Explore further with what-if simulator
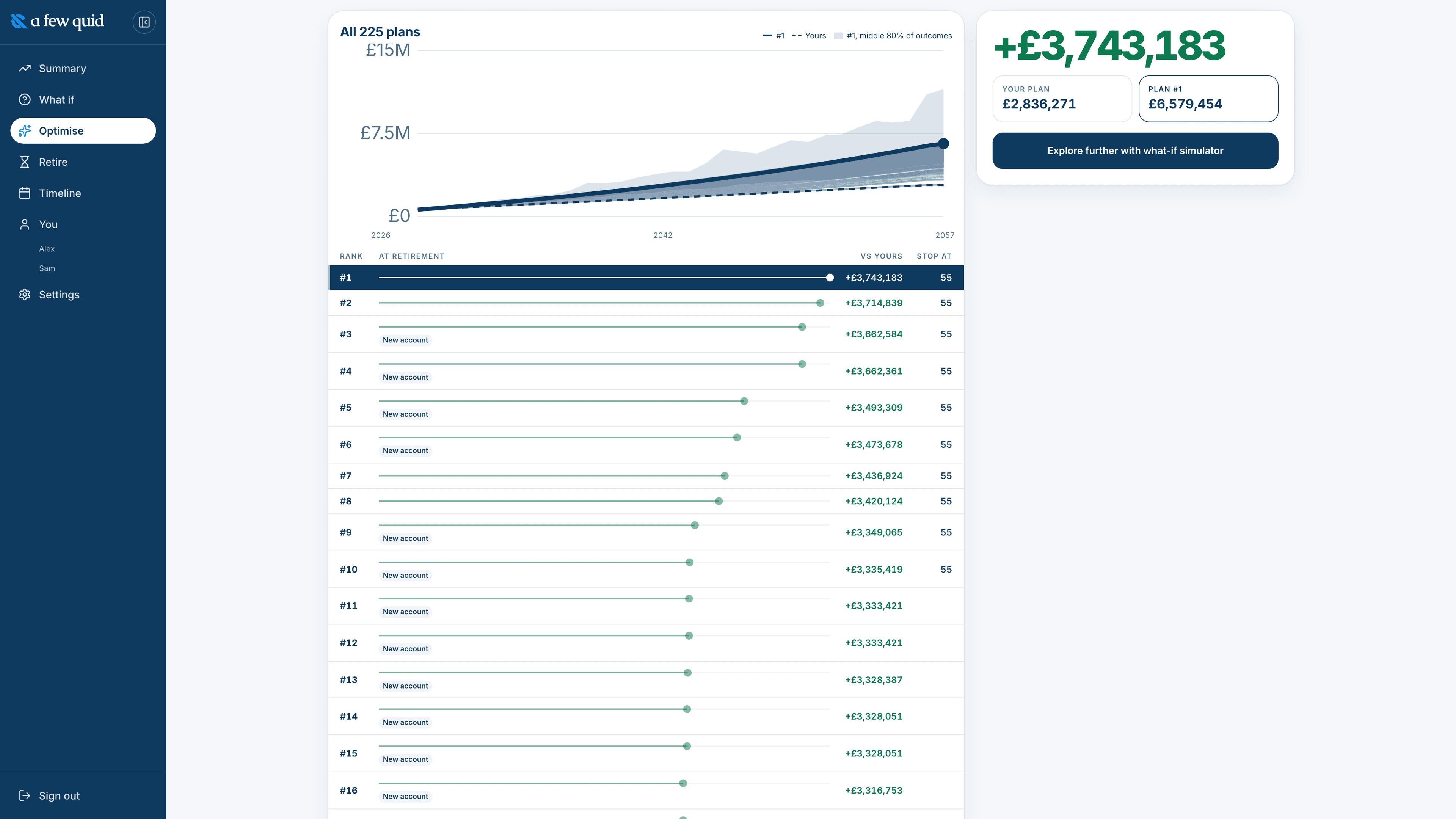This screenshot has height=819, width=1456. click(1135, 151)
